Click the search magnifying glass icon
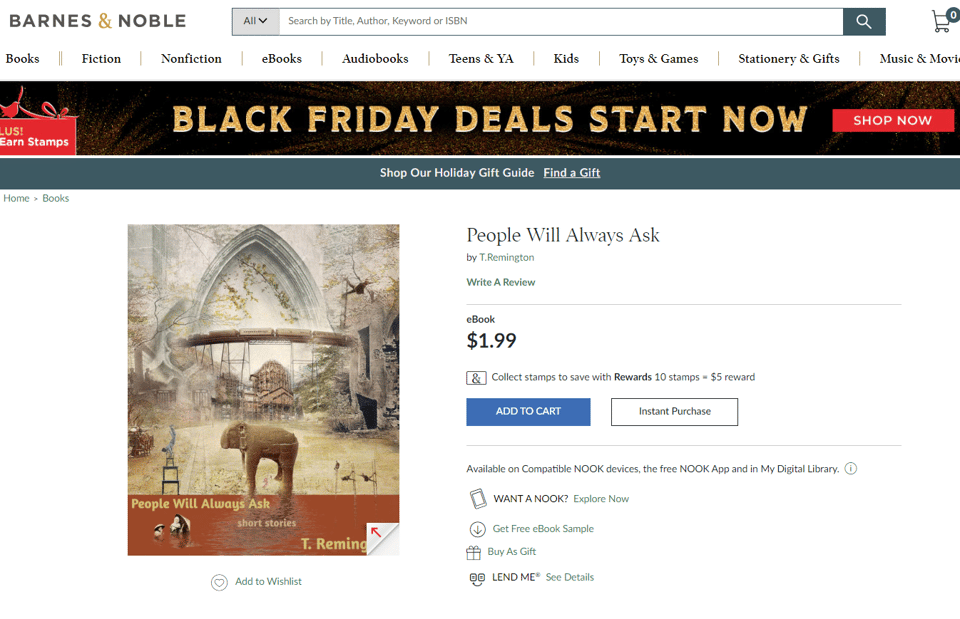The width and height of the screenshot is (960, 619). point(864,21)
